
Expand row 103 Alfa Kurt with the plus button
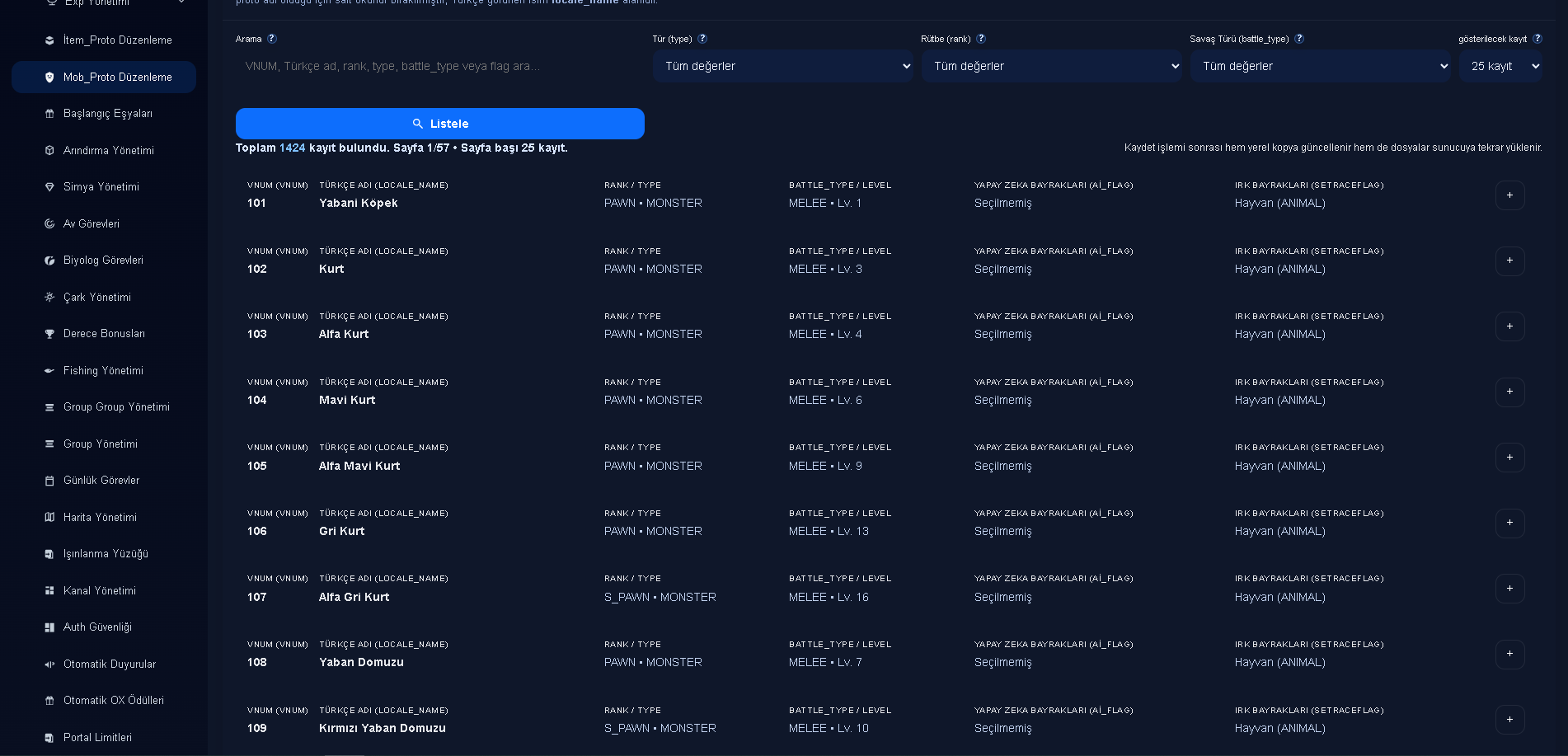pyautogui.click(x=1509, y=326)
